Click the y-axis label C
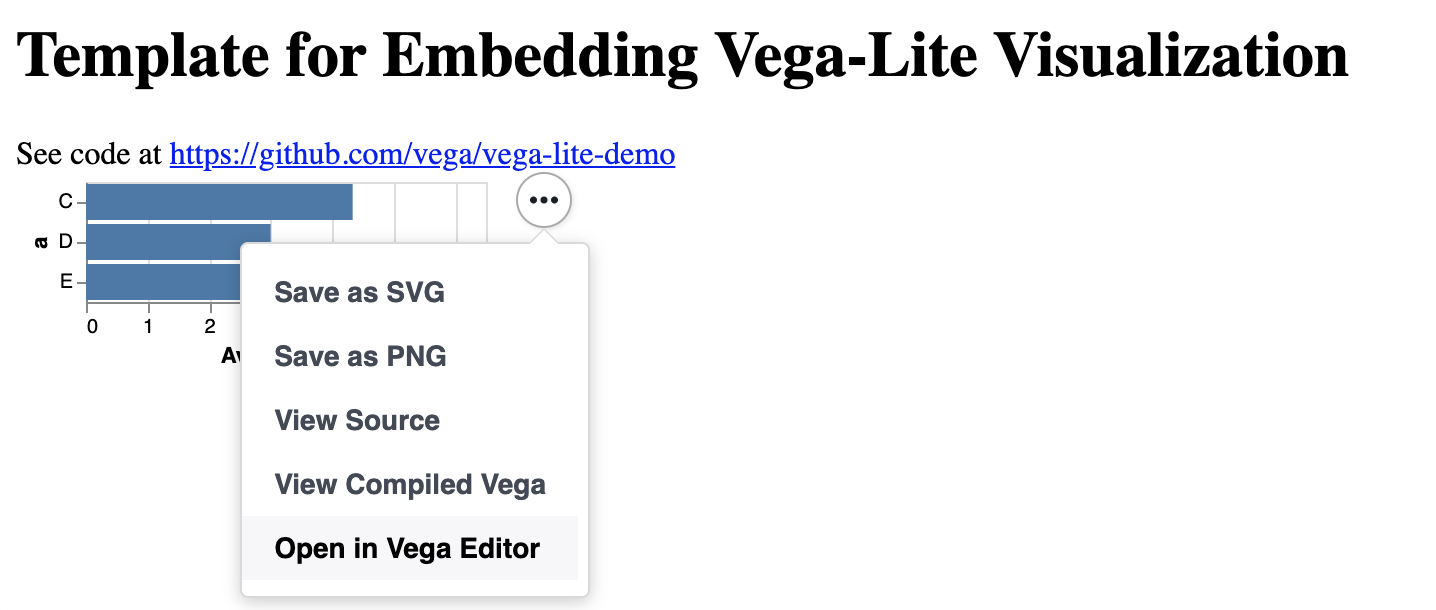This screenshot has height=610, width=1436. (x=66, y=202)
